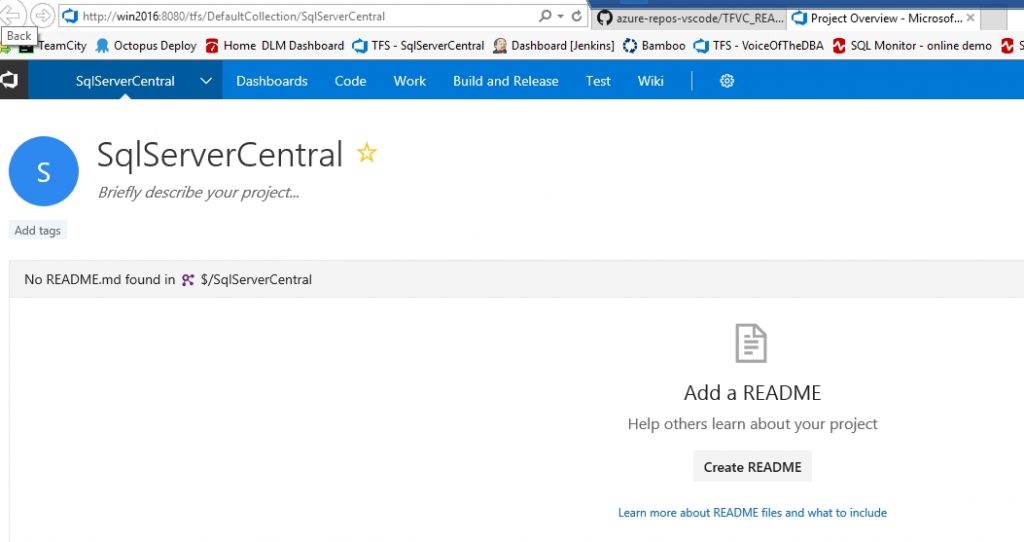Click Briefly describe your project field

[199, 193]
